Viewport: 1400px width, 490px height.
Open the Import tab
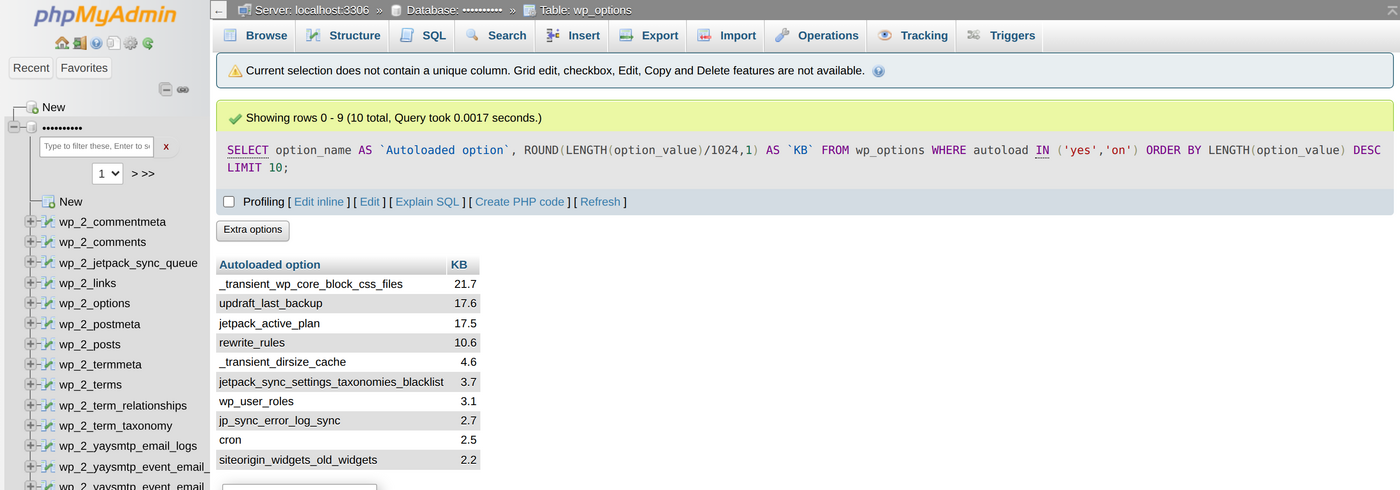point(726,35)
